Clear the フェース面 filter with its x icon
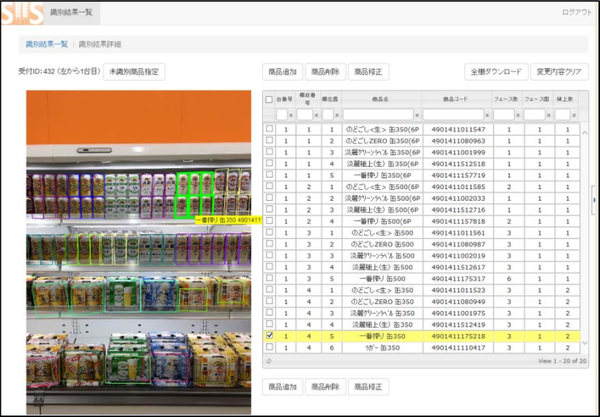Image resolution: width=600 pixels, height=417 pixels. point(548,115)
